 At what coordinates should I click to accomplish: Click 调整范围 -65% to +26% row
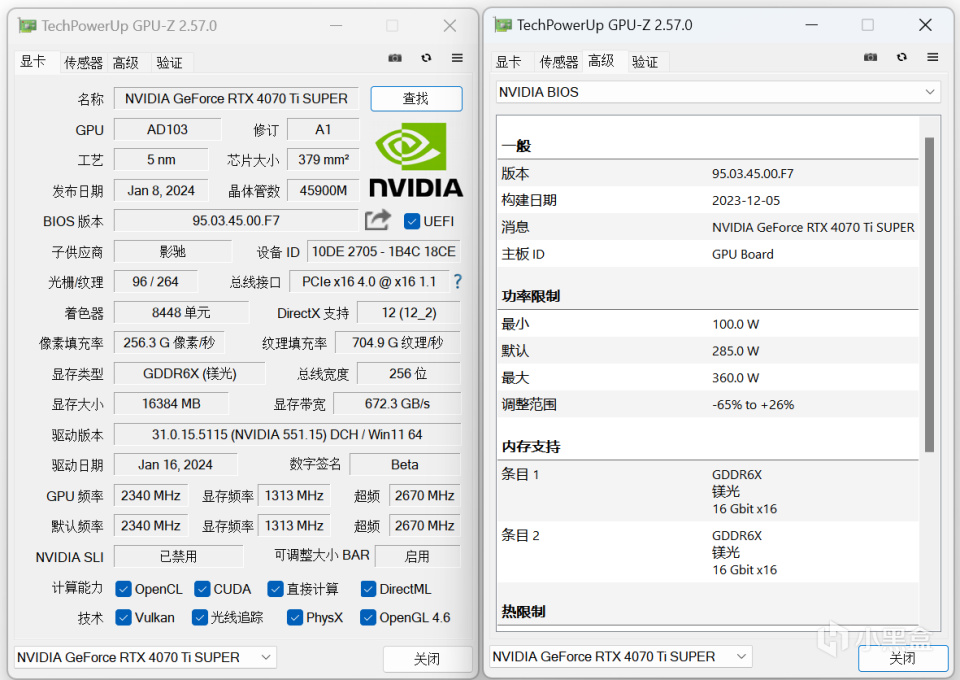tap(708, 405)
